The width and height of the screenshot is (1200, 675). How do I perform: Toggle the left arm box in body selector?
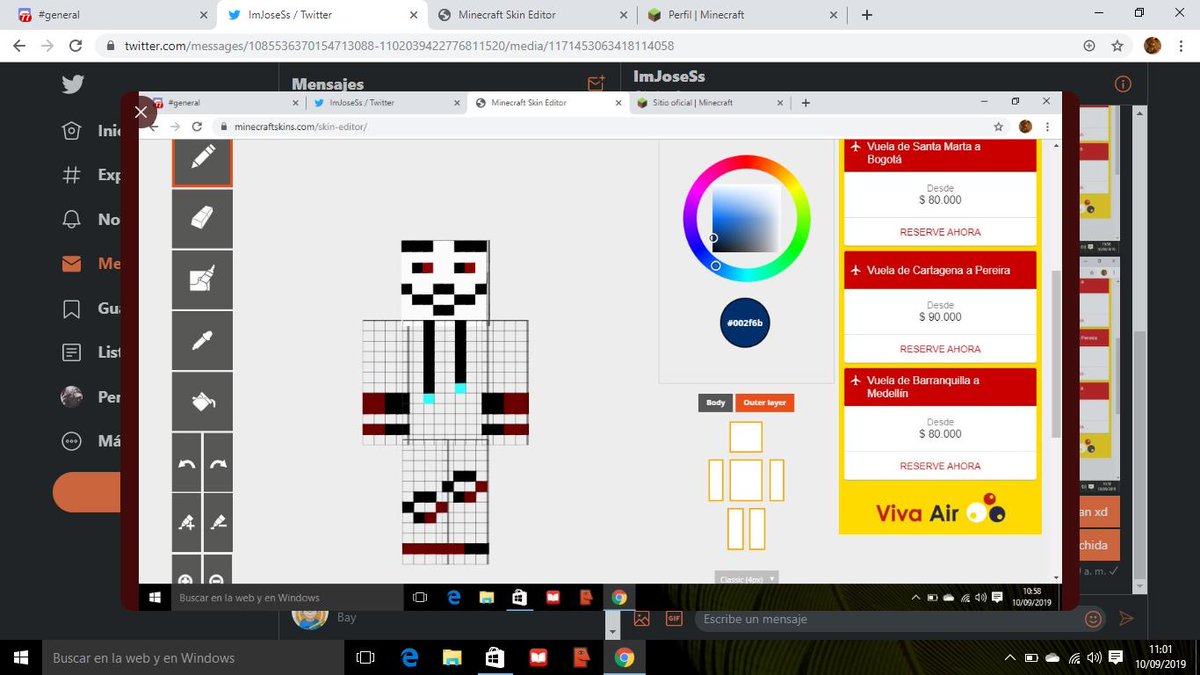(x=716, y=480)
